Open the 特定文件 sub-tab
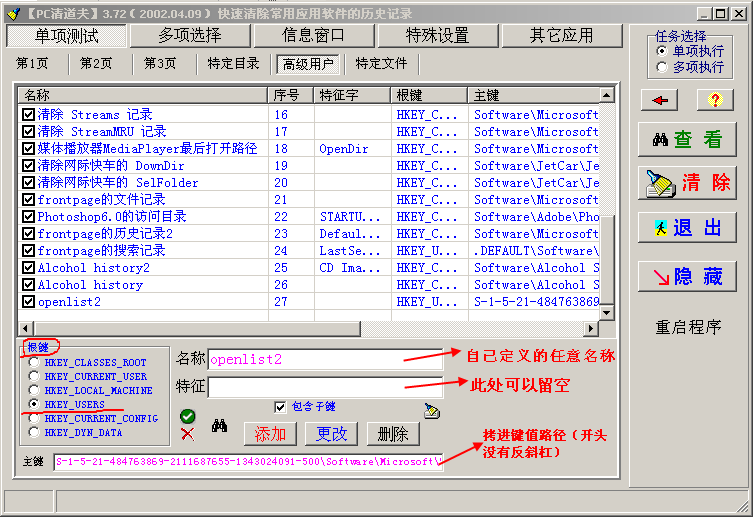The width and height of the screenshot is (753, 517). pyautogui.click(x=381, y=64)
